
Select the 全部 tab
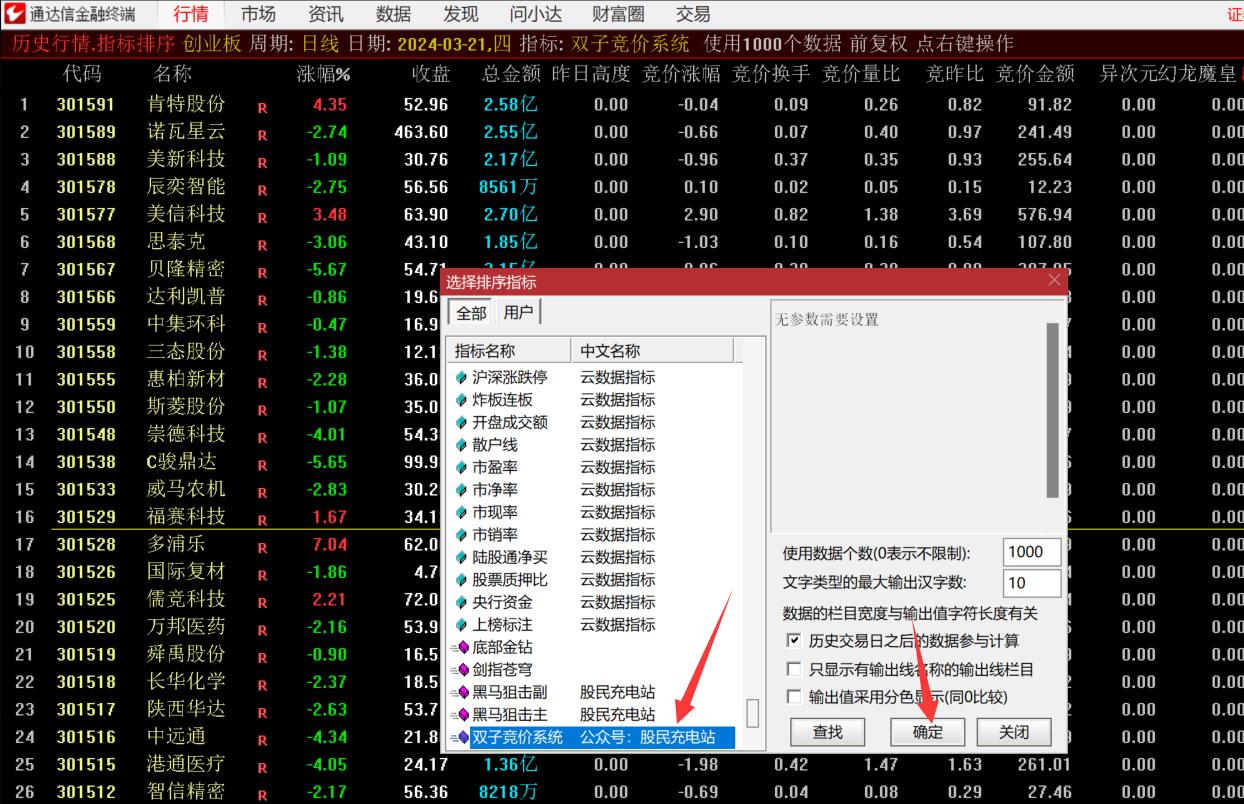point(469,312)
